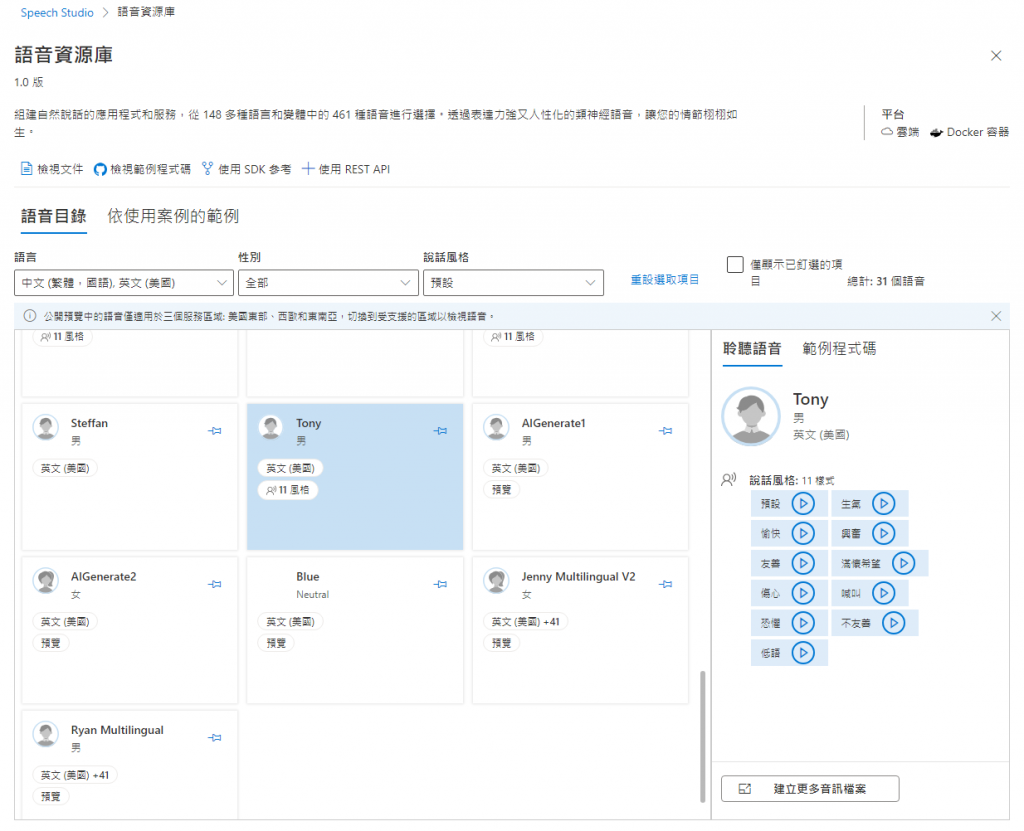Click the 雲端 cloud platform icon
This screenshot has width=1024, height=831.
(x=887, y=132)
